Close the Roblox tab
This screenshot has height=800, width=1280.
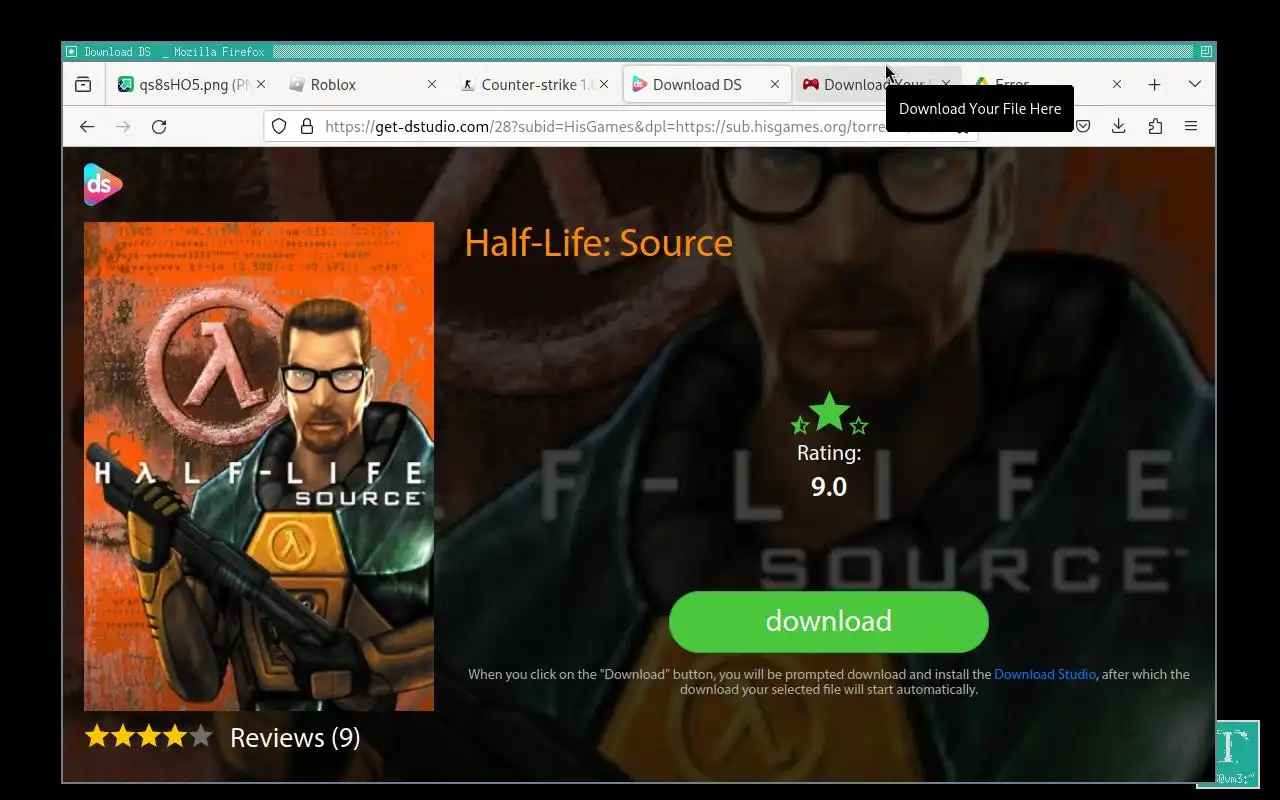point(432,85)
